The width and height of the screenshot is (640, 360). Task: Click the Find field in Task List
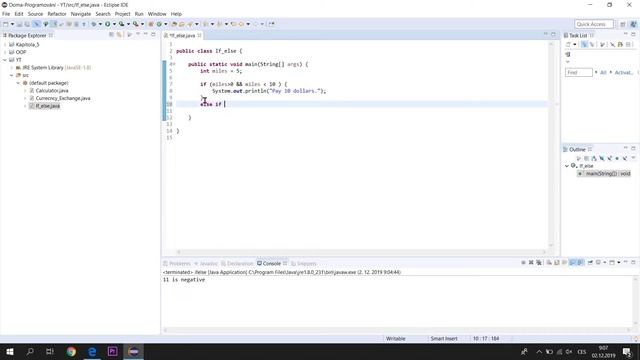point(578,73)
